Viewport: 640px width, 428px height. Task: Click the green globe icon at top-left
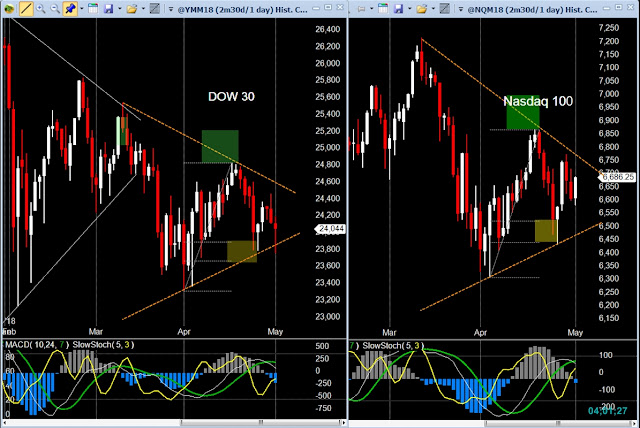click(x=8, y=9)
